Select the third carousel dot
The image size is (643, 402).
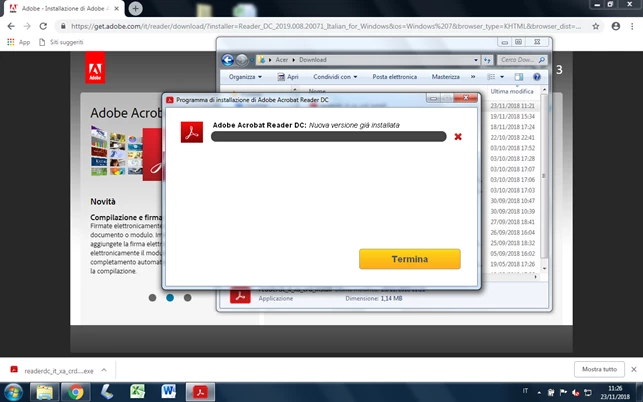(187, 298)
